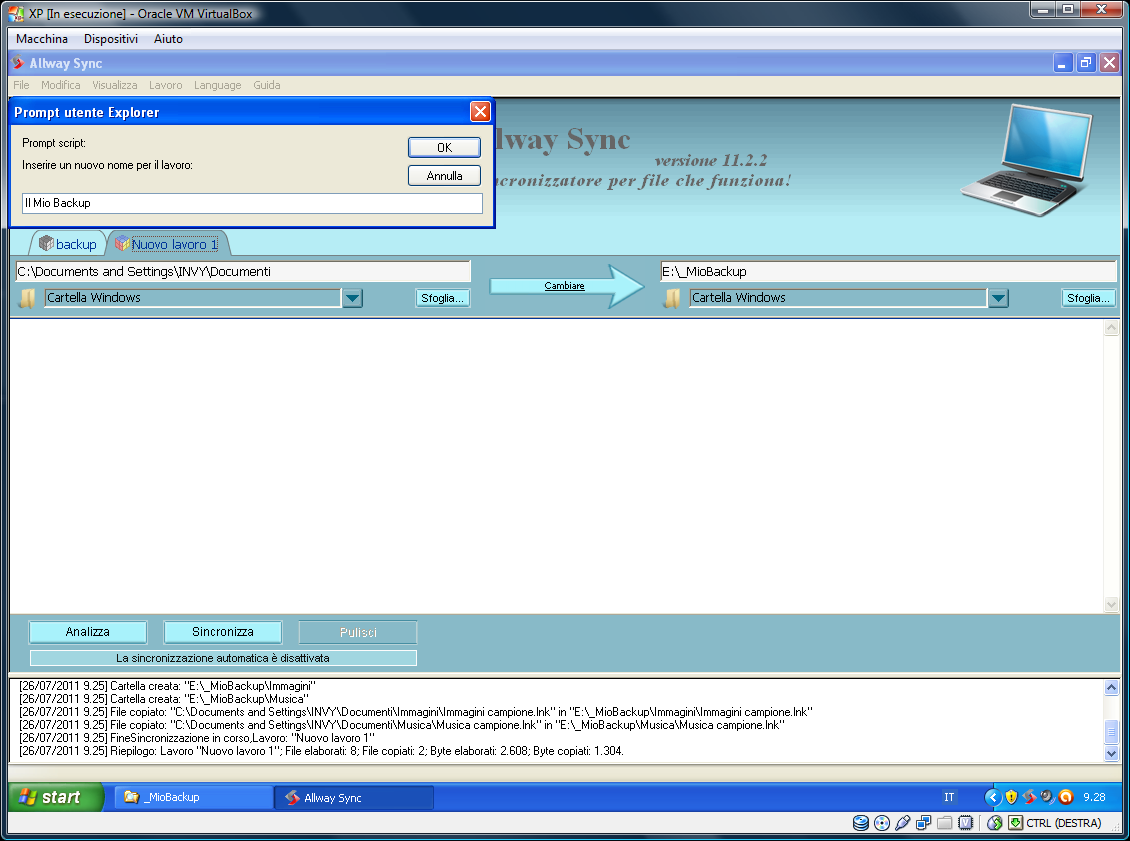Screen dimensions: 1130x841
Task: Click up arrow of the log panel scrollbar
Action: 1111,688
